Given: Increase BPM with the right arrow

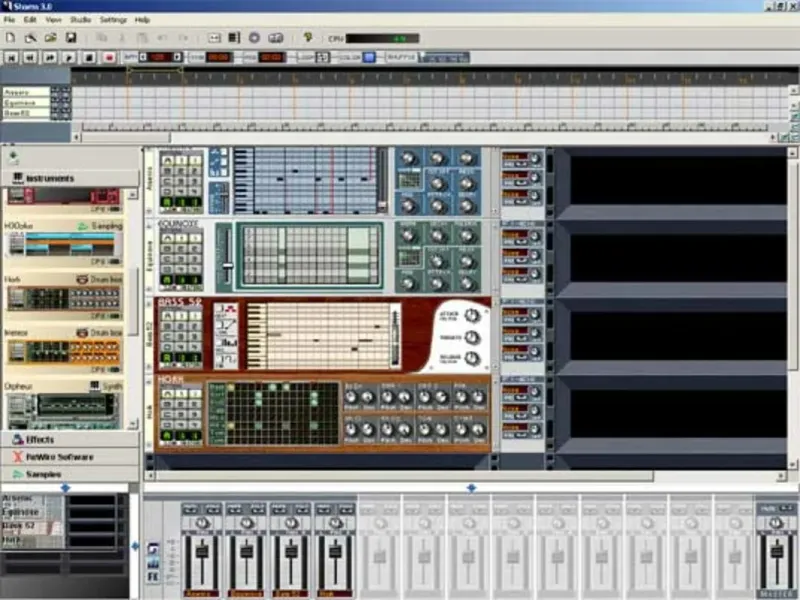Looking at the screenshot, I should pos(178,57).
